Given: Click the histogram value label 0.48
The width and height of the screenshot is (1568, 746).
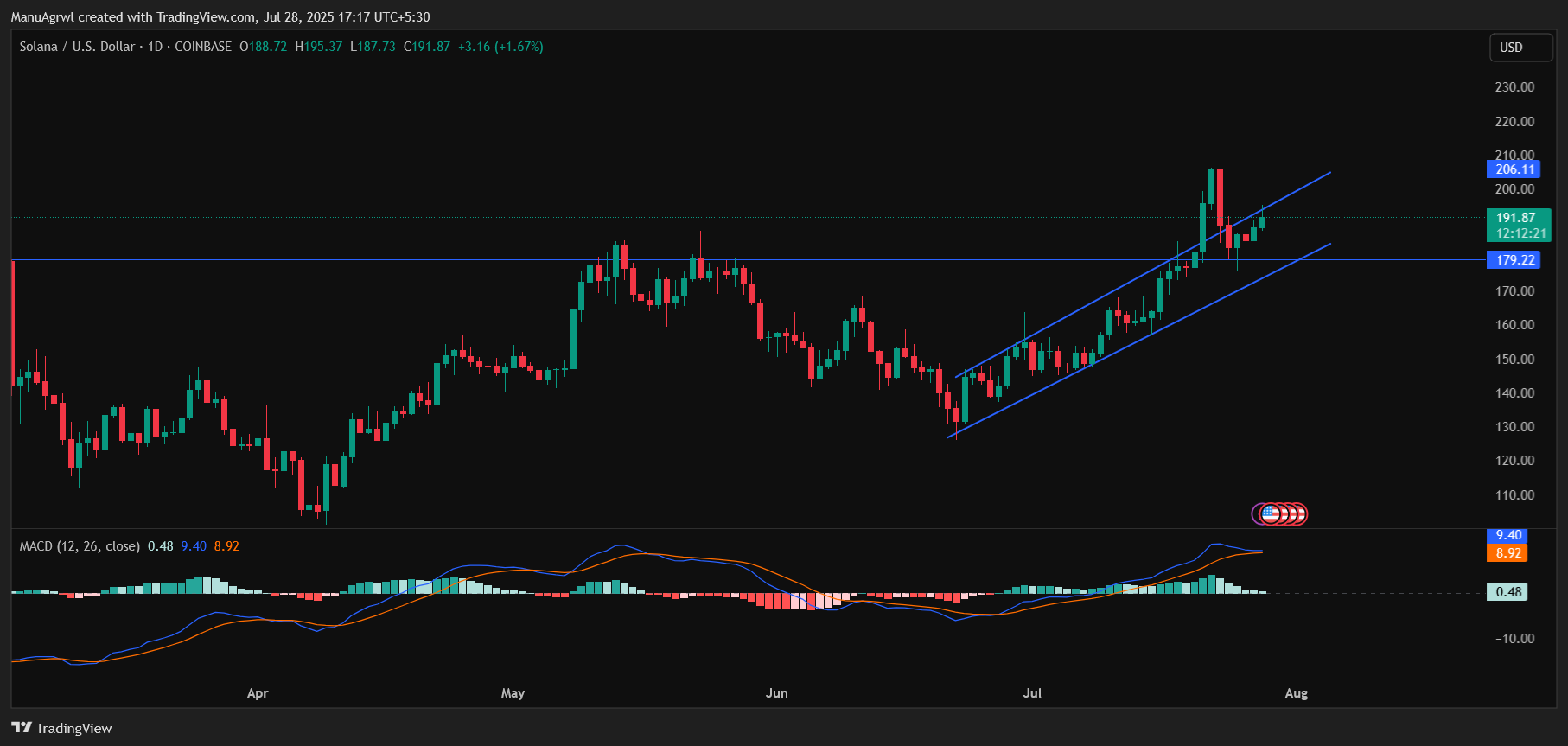Looking at the screenshot, I should (1508, 592).
